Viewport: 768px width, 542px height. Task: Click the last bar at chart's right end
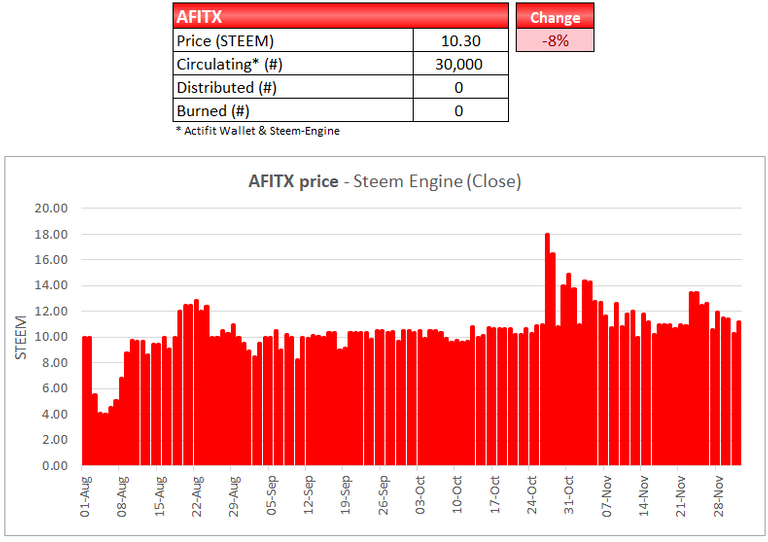[739, 393]
